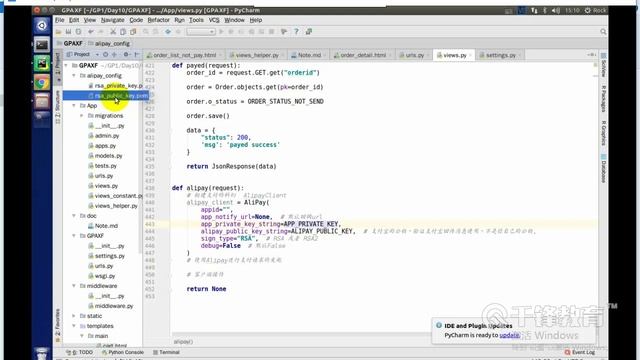
Task: Collapse the templates folder
Action: [x=74, y=326]
